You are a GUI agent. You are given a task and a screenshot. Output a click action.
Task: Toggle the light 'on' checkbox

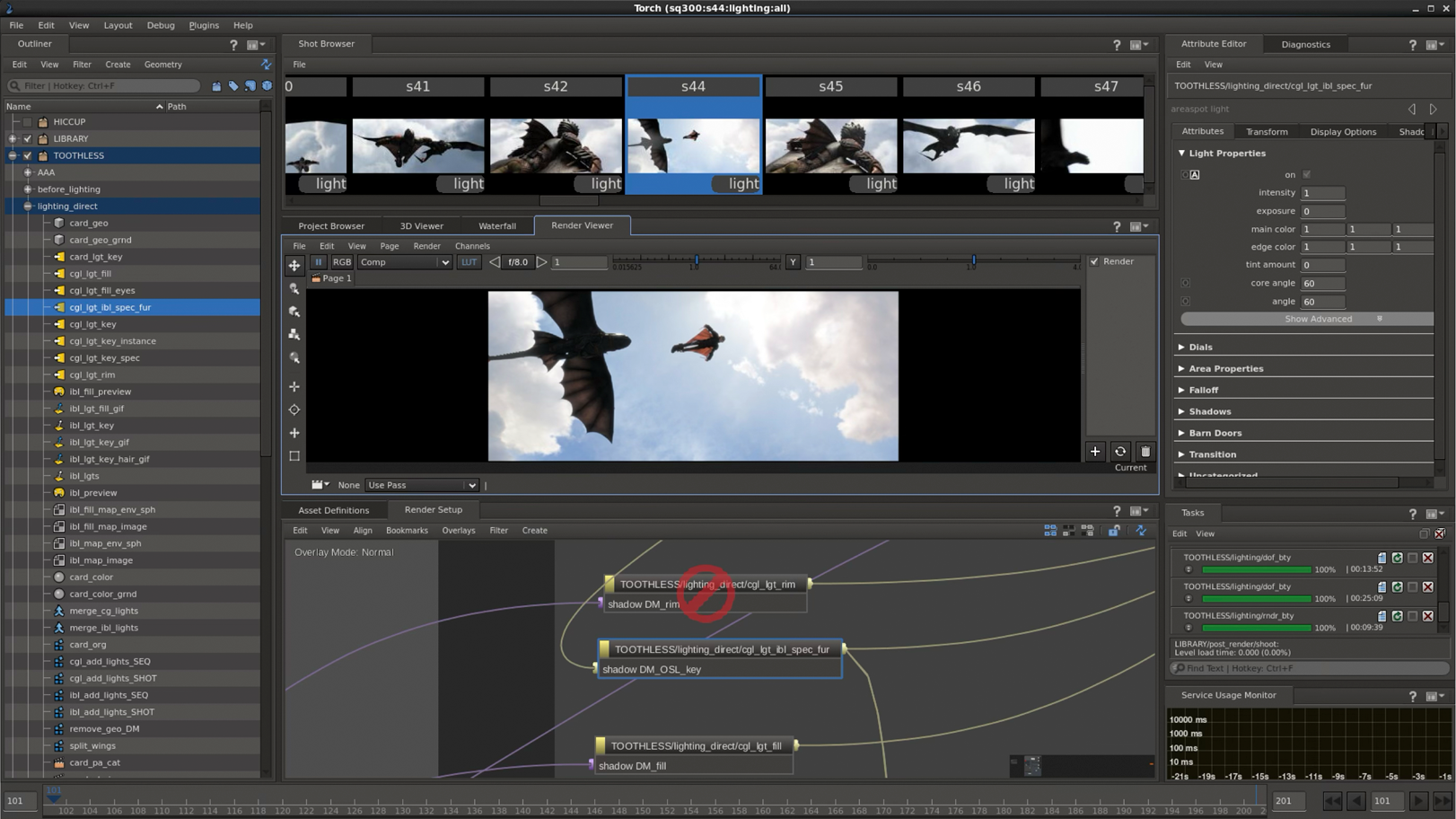click(x=1306, y=175)
